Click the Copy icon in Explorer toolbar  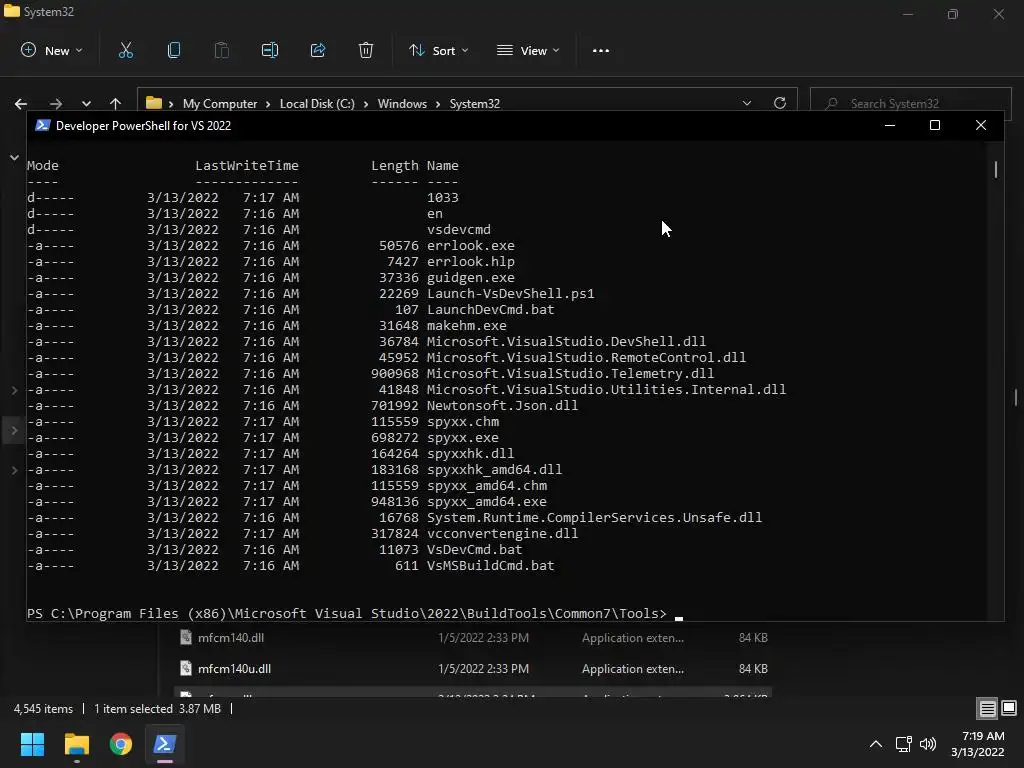point(174,50)
